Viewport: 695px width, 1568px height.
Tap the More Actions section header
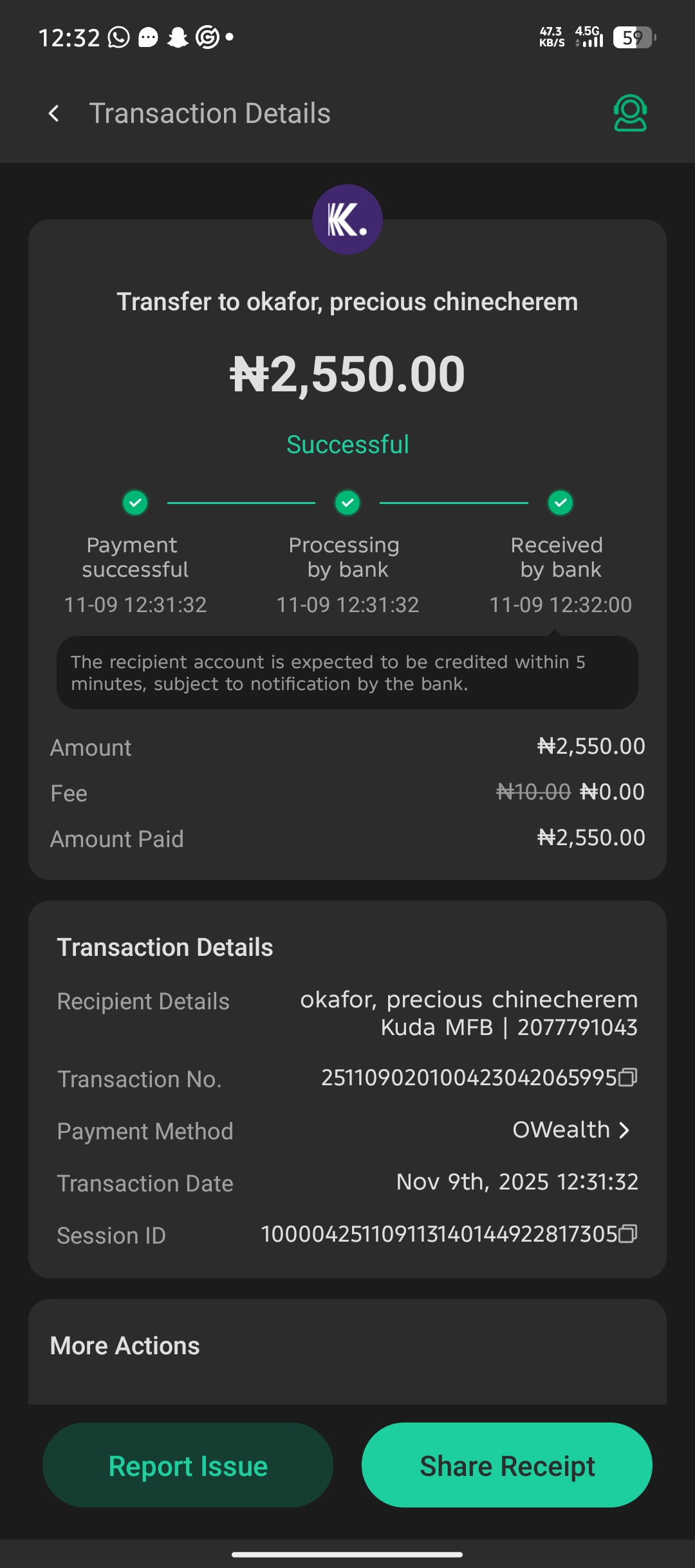tap(125, 1346)
